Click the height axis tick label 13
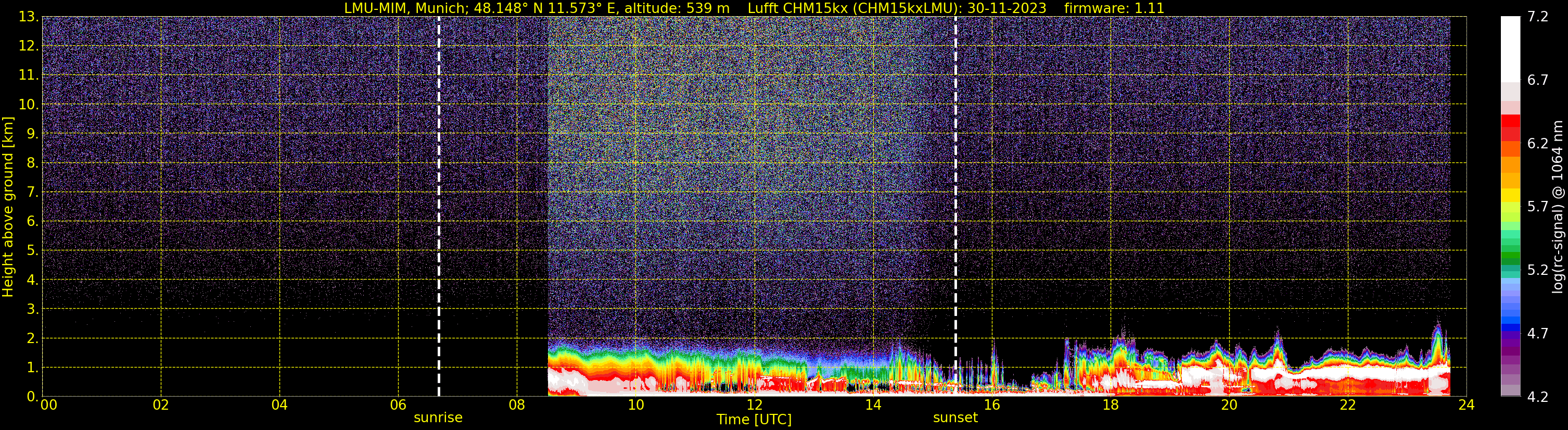The image size is (1568, 430). [x=28, y=17]
